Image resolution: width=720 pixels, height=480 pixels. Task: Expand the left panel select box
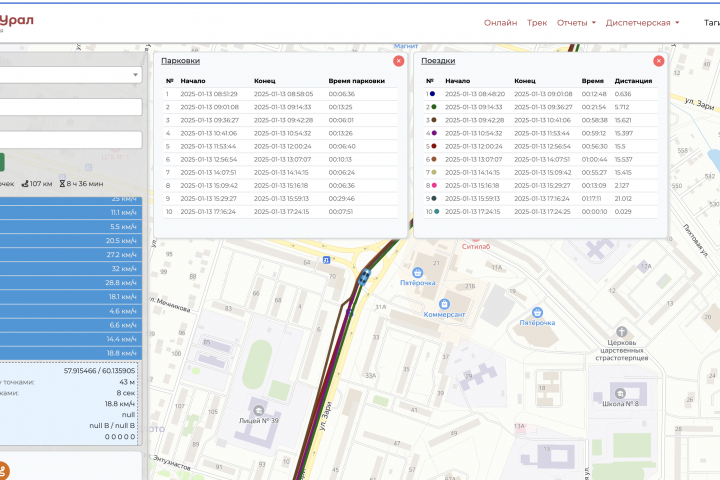point(71,74)
